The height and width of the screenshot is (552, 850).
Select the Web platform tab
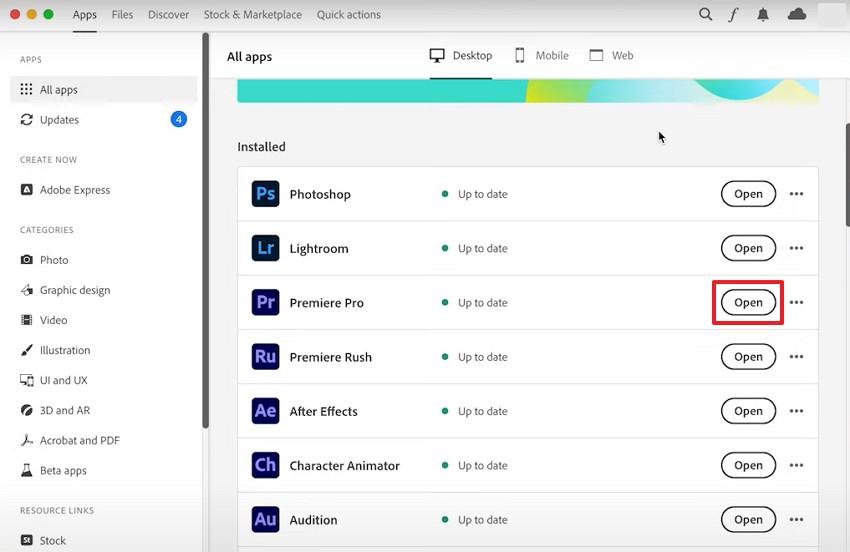(x=611, y=55)
